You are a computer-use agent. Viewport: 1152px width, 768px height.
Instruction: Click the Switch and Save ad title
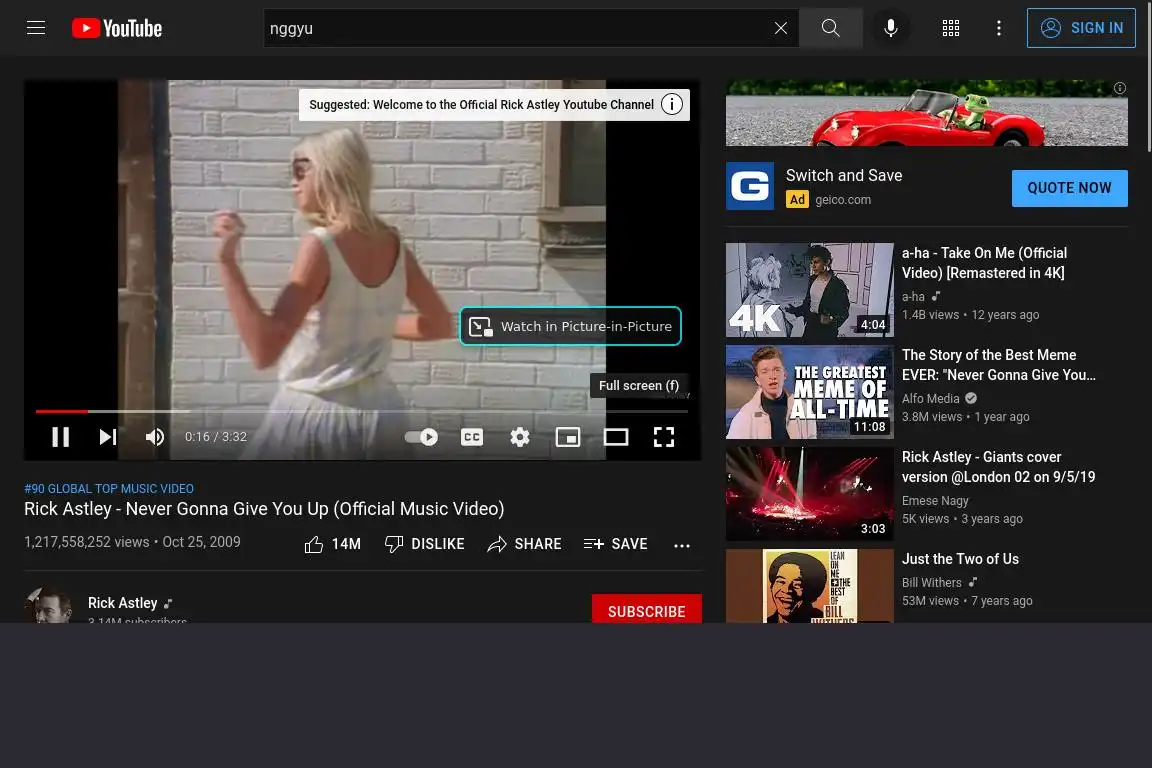(843, 175)
